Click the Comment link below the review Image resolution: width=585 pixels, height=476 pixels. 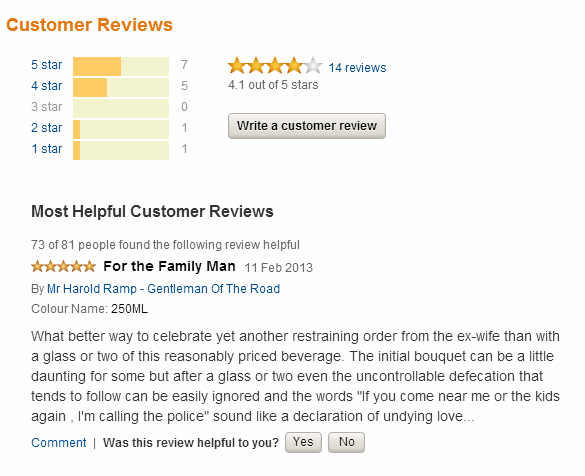59,443
